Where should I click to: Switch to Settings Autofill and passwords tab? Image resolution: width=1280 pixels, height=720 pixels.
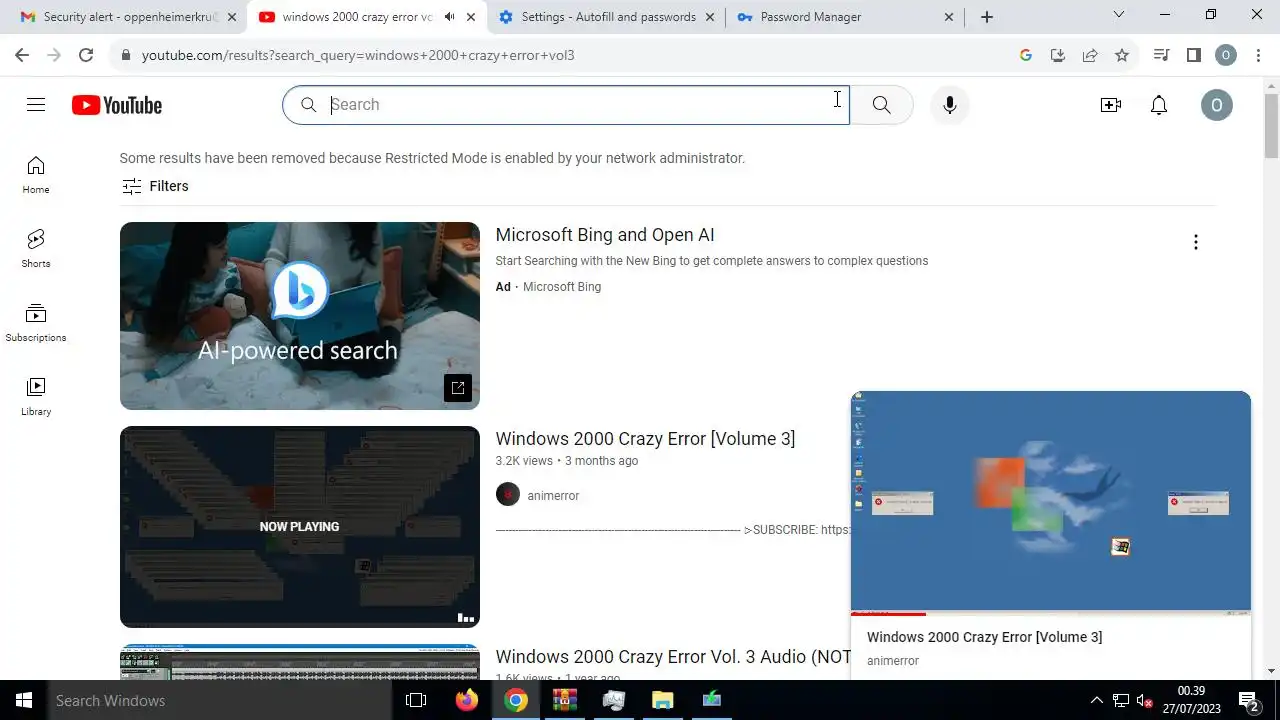pos(607,17)
